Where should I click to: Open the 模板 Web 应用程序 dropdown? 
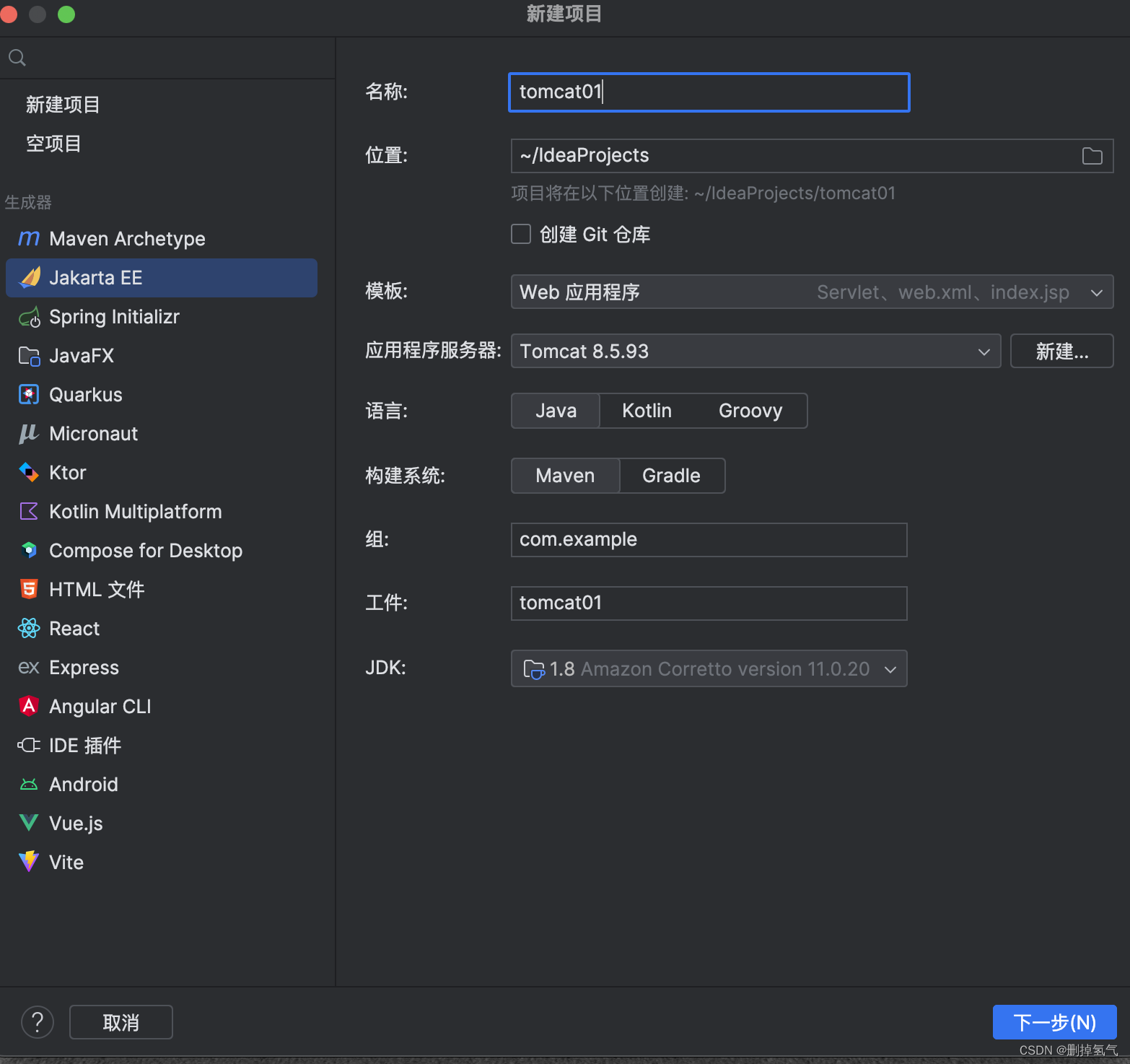coord(812,292)
